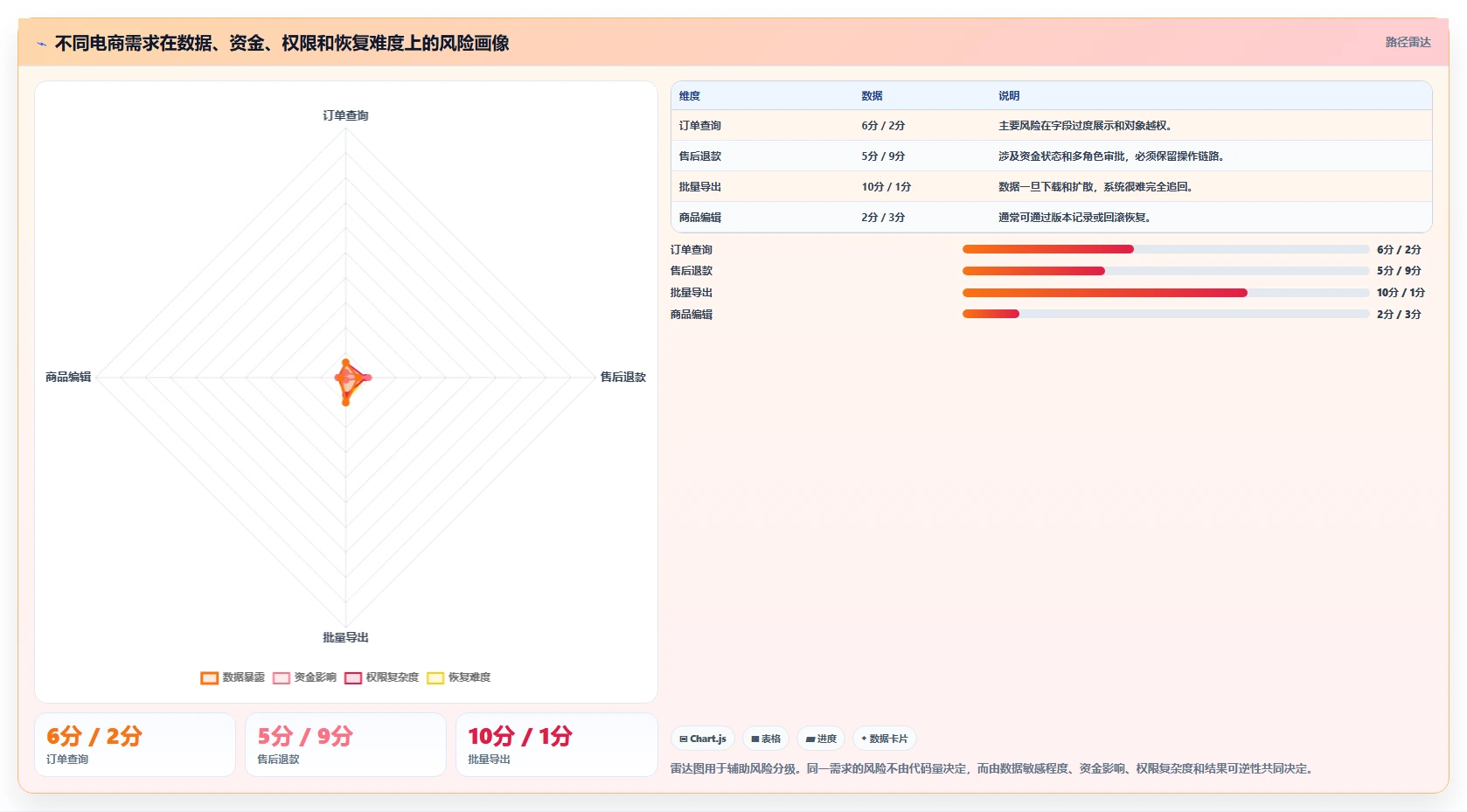
Task: Click the 2分 / 3分 value after the progress bar
Action: point(1399,315)
